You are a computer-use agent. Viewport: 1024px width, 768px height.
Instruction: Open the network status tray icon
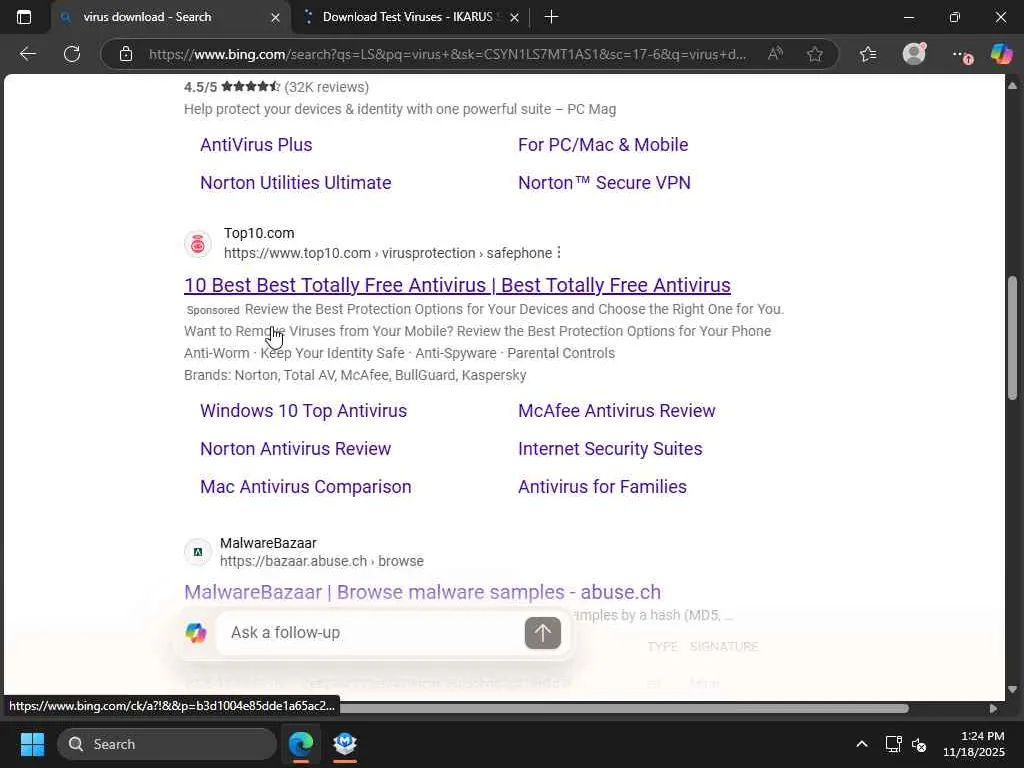pyautogui.click(x=893, y=744)
